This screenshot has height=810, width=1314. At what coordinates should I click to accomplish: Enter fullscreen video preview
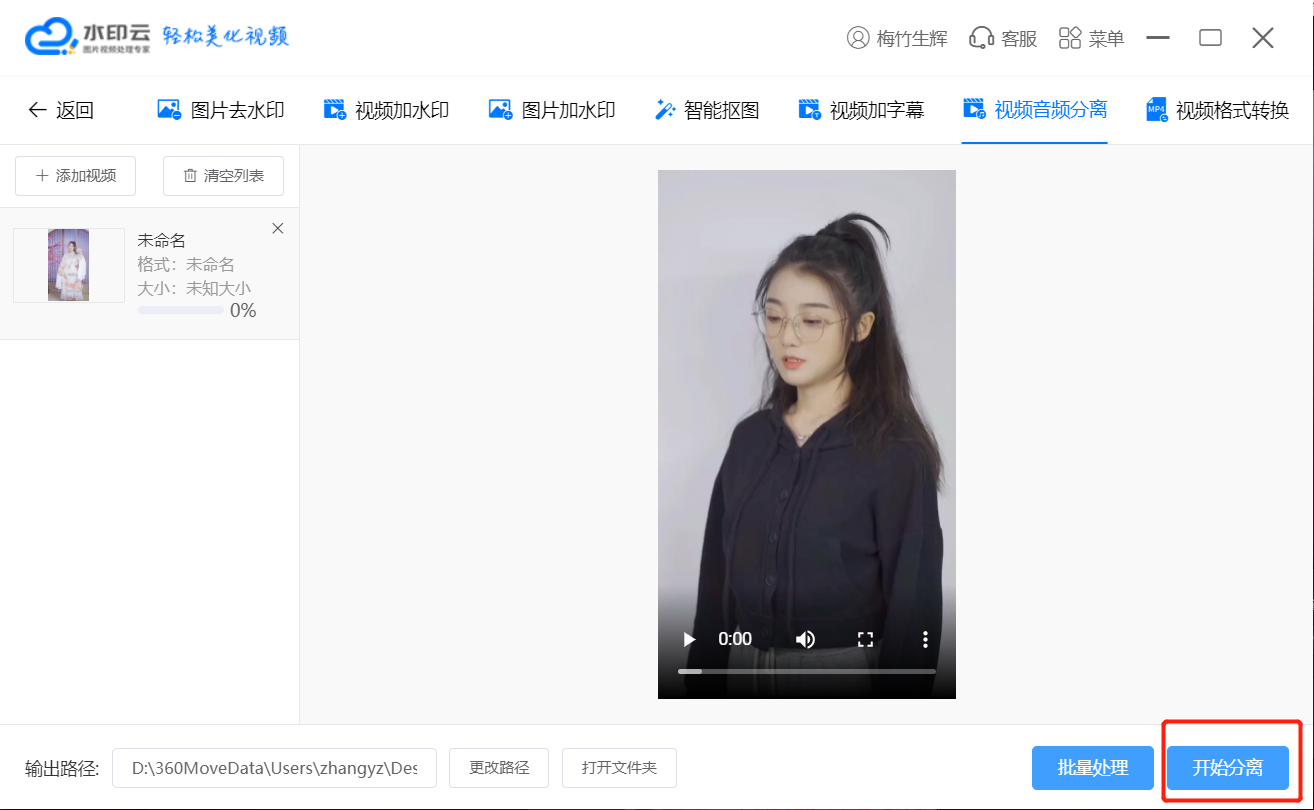pyautogui.click(x=866, y=639)
